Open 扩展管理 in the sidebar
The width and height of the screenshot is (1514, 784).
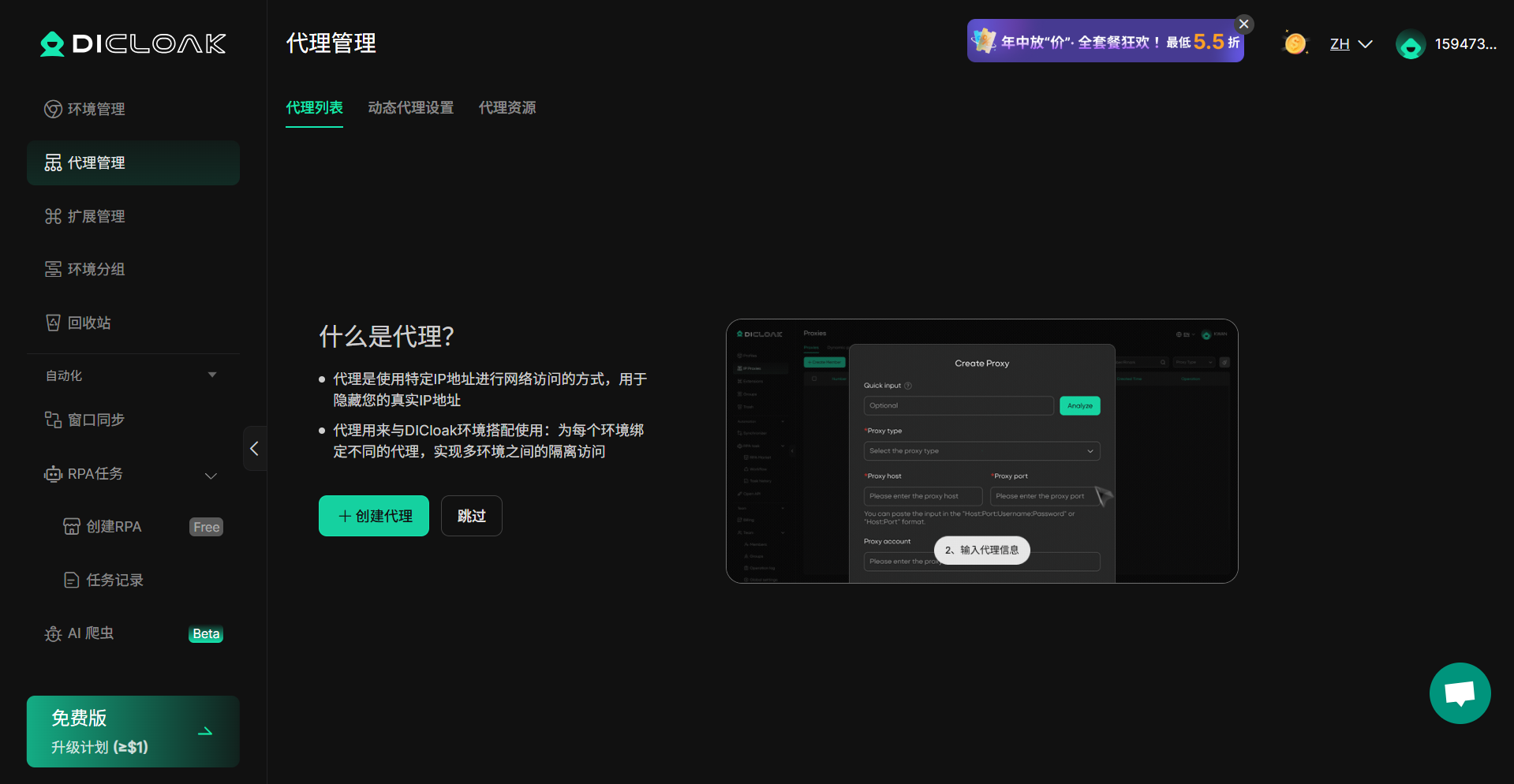[x=133, y=216]
